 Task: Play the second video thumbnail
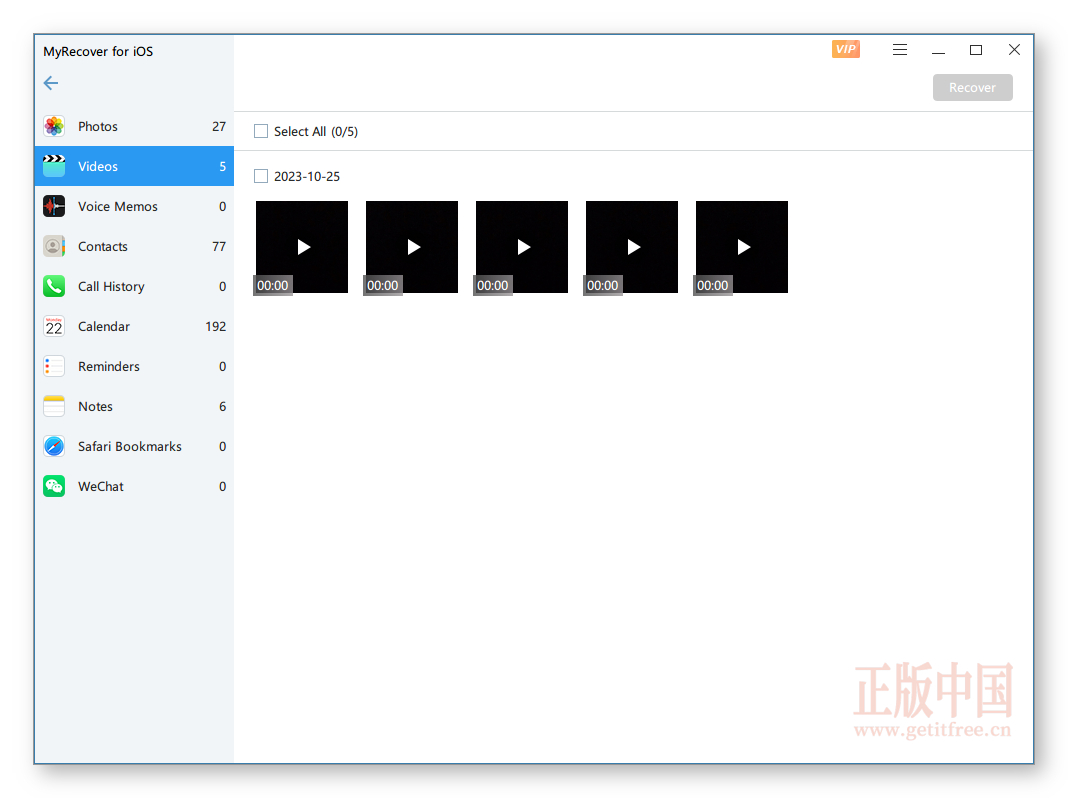point(412,246)
